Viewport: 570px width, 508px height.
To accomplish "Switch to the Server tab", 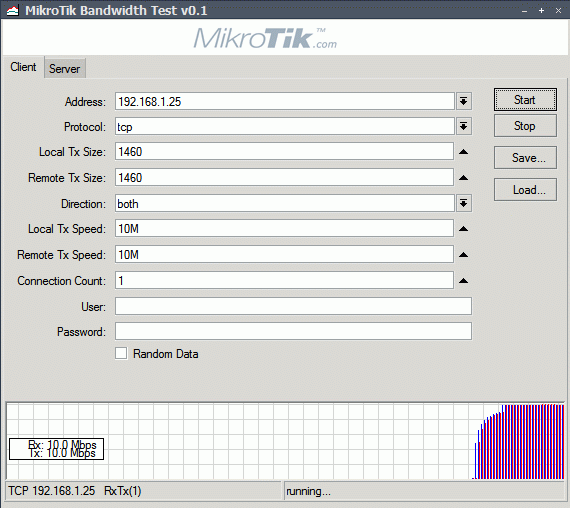I will click(x=65, y=68).
